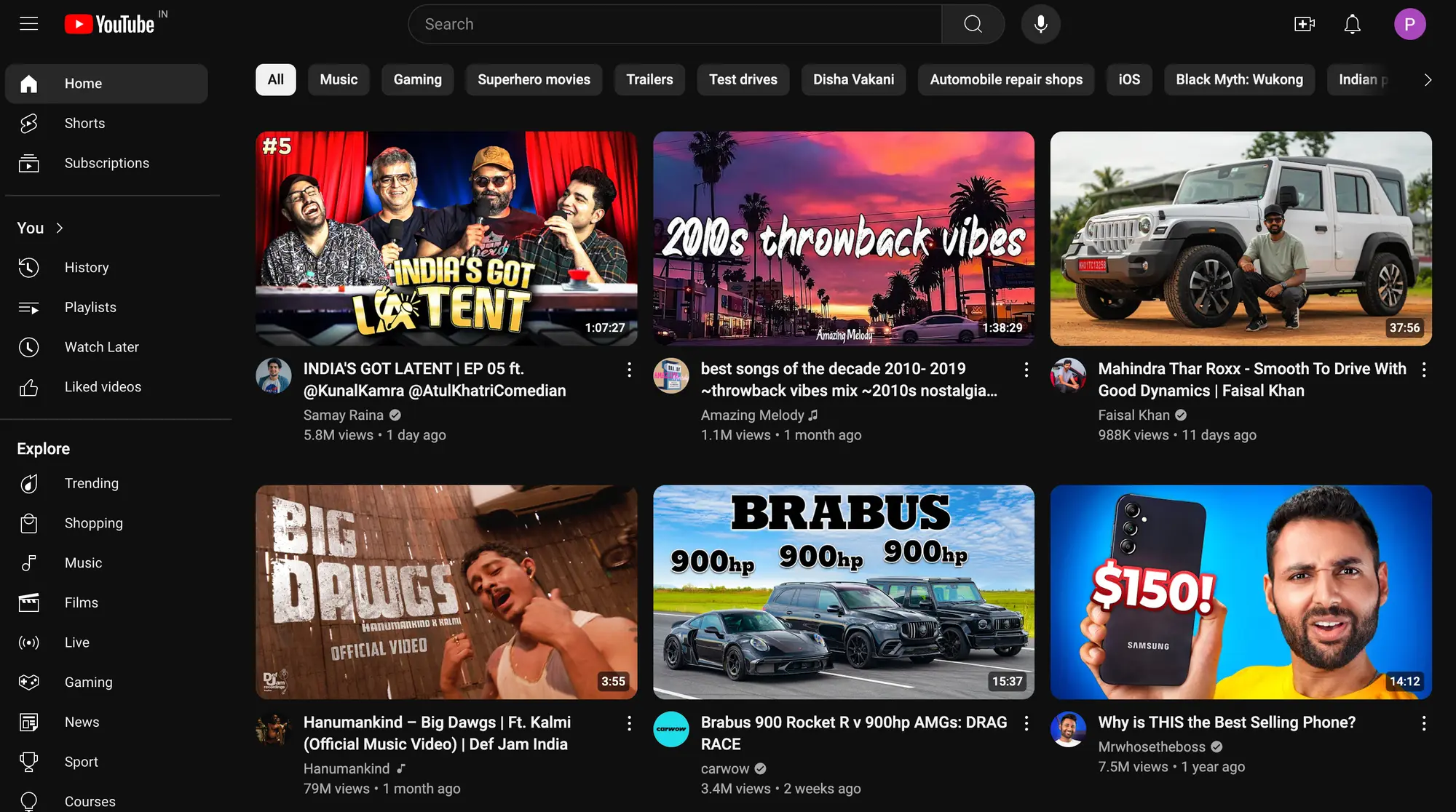
Task: Click the search magnifier button
Action: pos(973,24)
